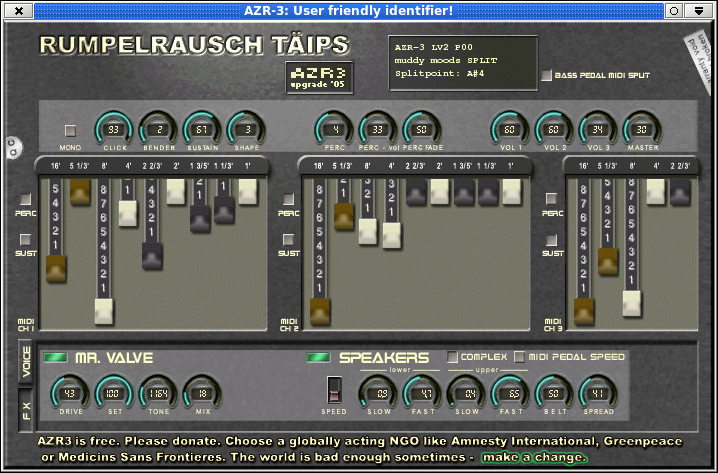Image resolution: width=718 pixels, height=473 pixels.
Task: Click the 16' drawbar handle in CH 2
Action: [x=320, y=311]
